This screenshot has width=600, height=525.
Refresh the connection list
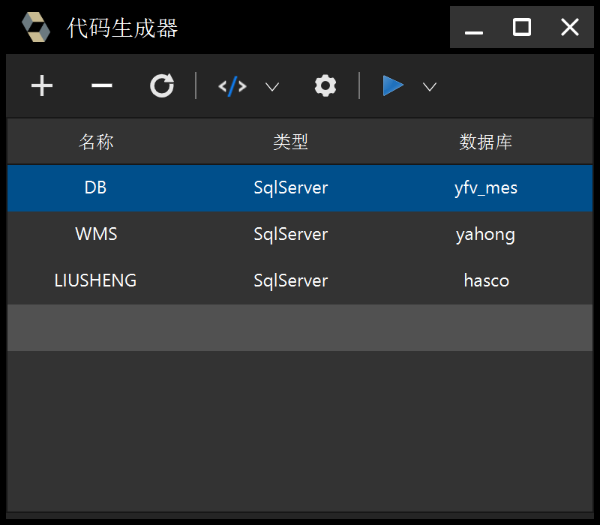[162, 86]
